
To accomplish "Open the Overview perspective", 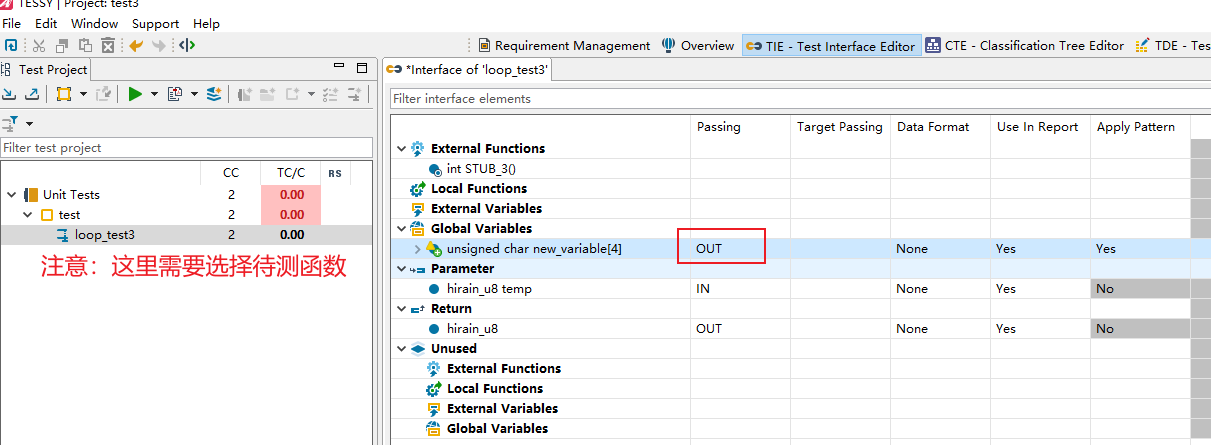I will pos(698,46).
